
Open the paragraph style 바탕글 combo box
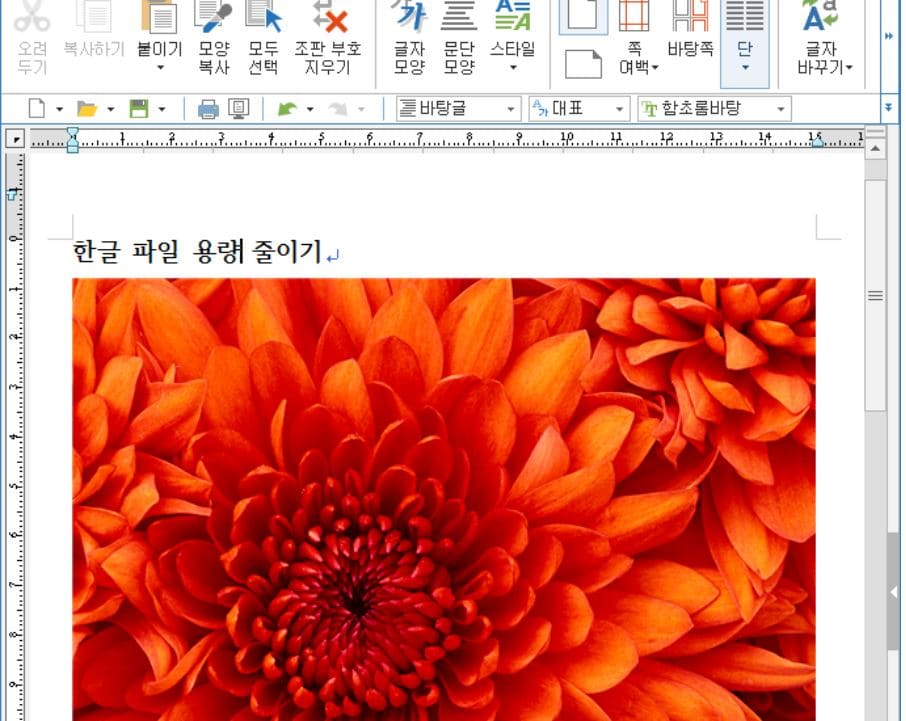click(459, 109)
